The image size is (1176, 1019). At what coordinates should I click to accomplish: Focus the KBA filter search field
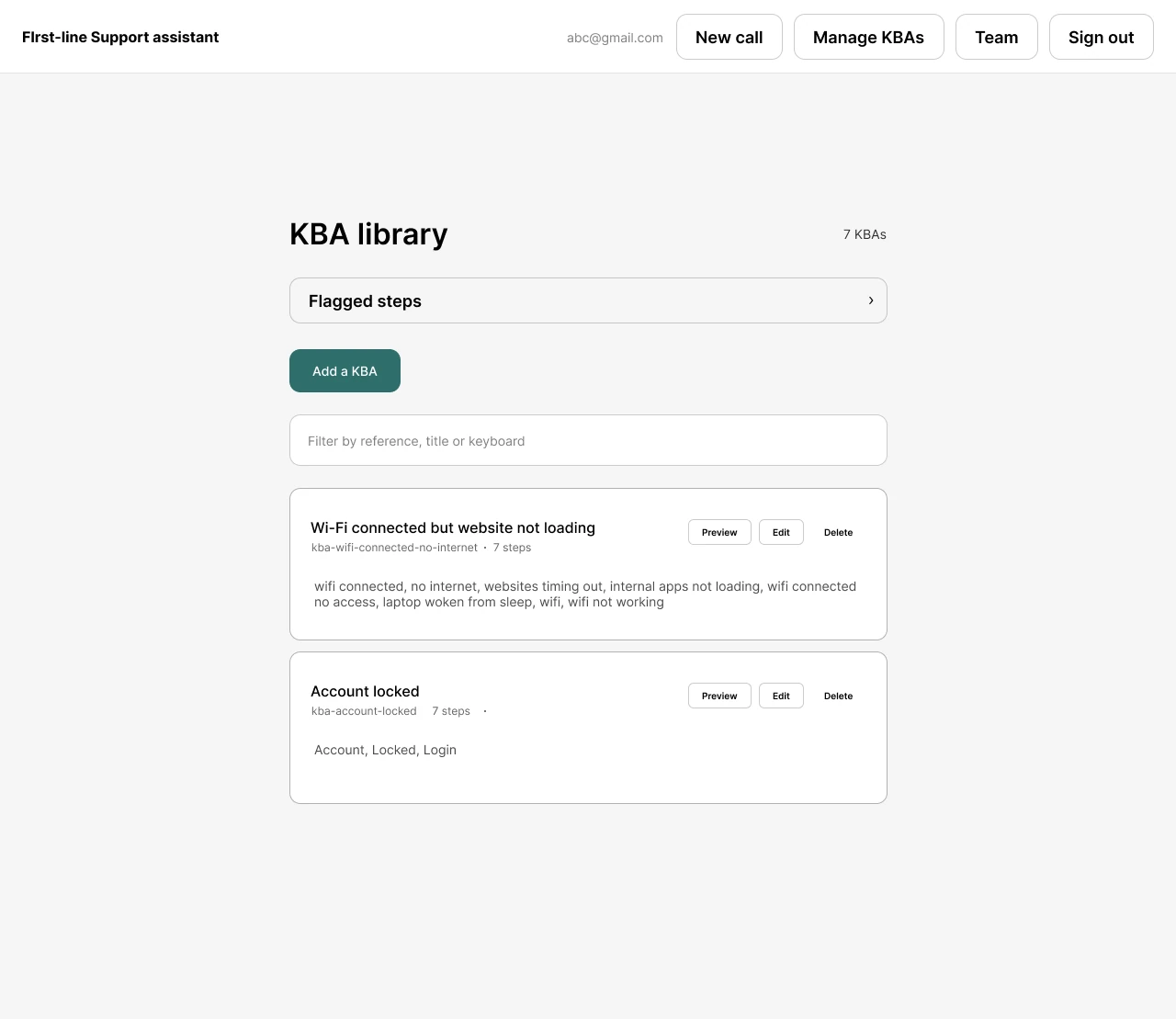click(588, 440)
